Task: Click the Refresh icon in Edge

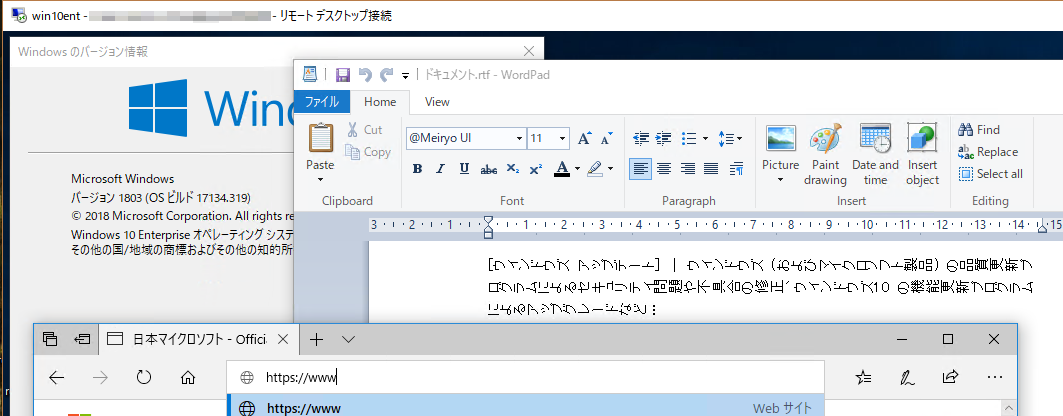Action: 143,377
